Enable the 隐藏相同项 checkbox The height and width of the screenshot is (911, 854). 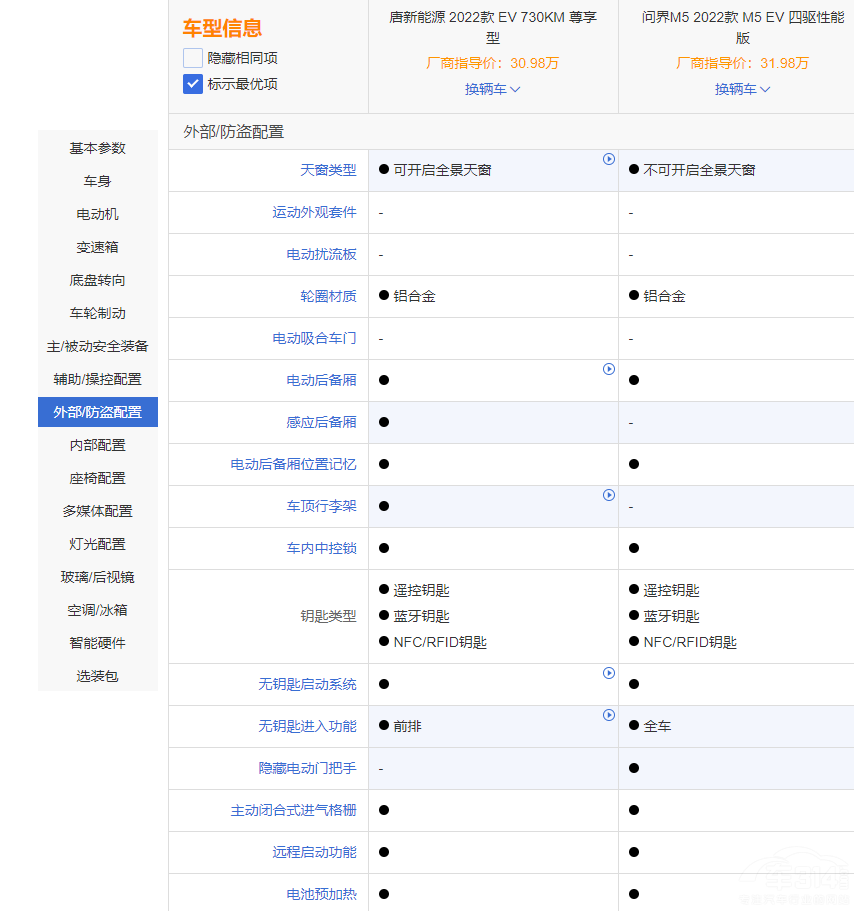[193, 58]
